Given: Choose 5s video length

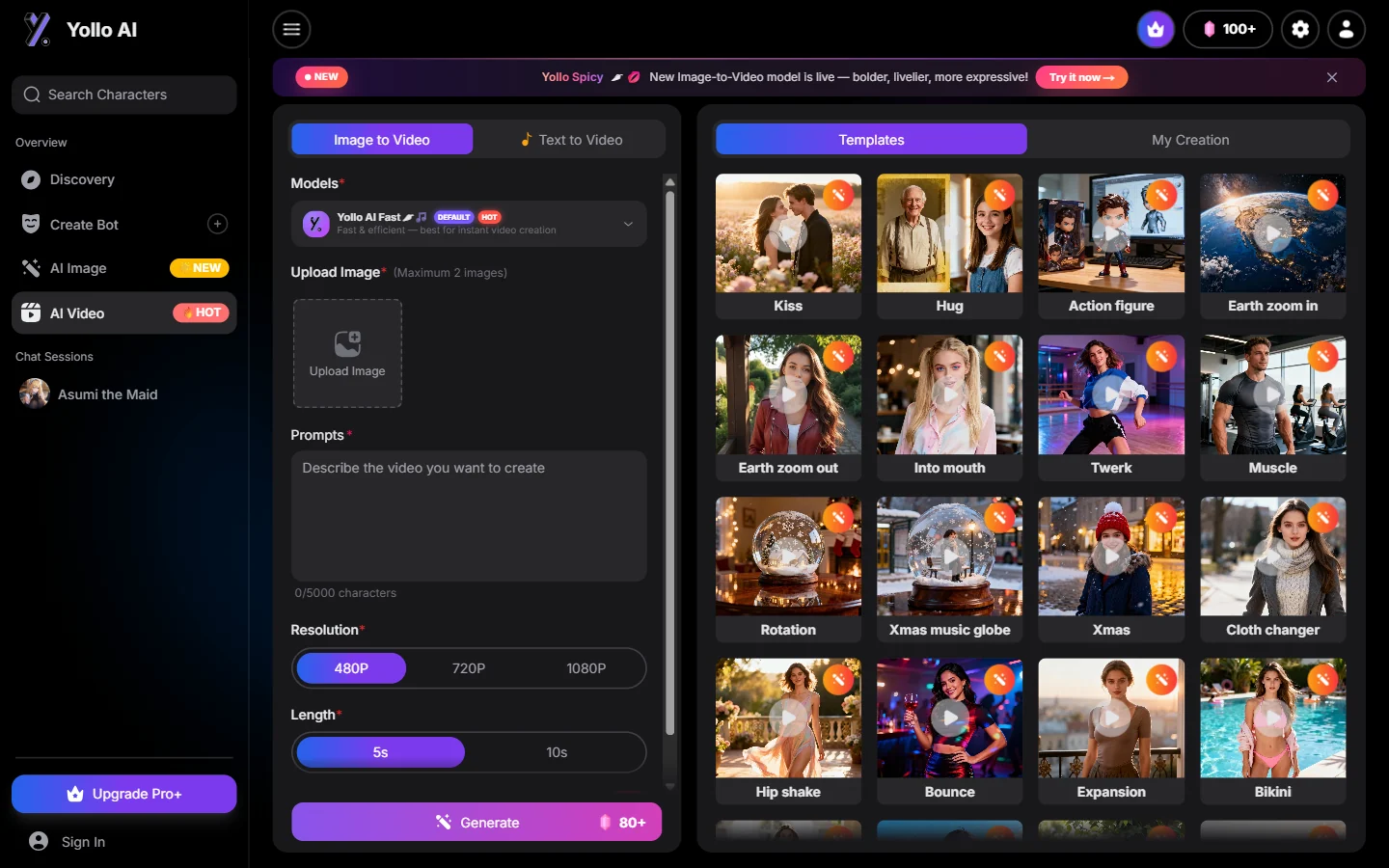Looking at the screenshot, I should 380,752.
